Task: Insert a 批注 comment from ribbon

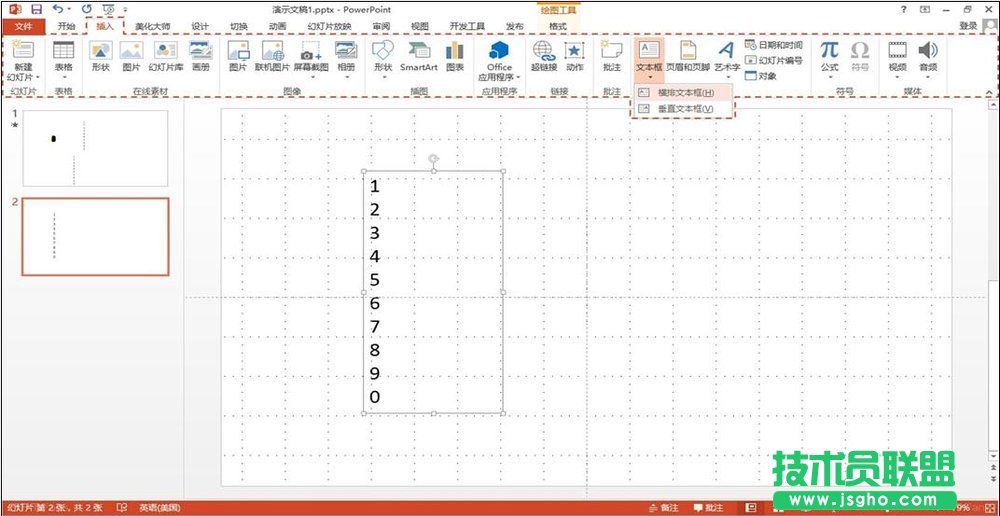Action: pyautogui.click(x=611, y=55)
